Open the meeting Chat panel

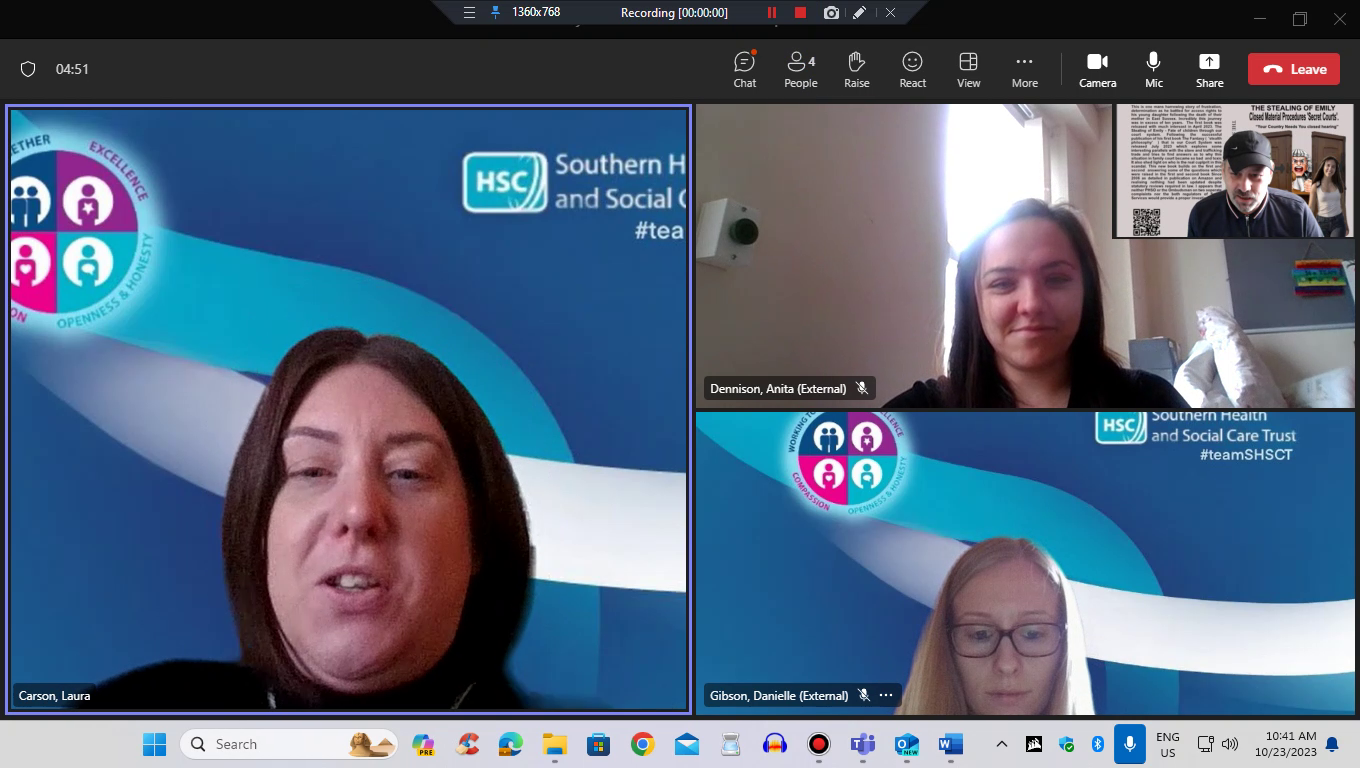pos(744,69)
